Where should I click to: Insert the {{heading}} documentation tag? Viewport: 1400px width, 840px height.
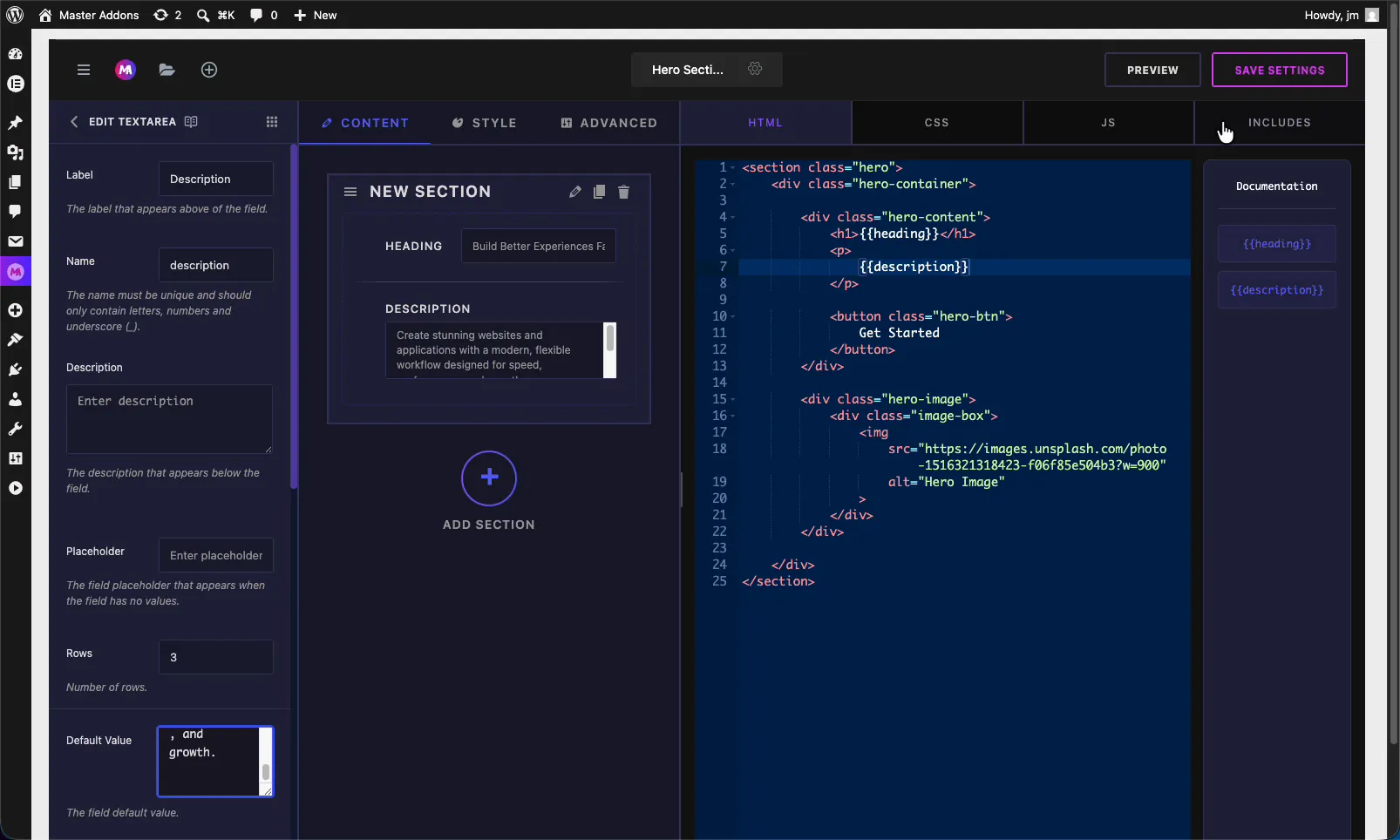(1277, 244)
